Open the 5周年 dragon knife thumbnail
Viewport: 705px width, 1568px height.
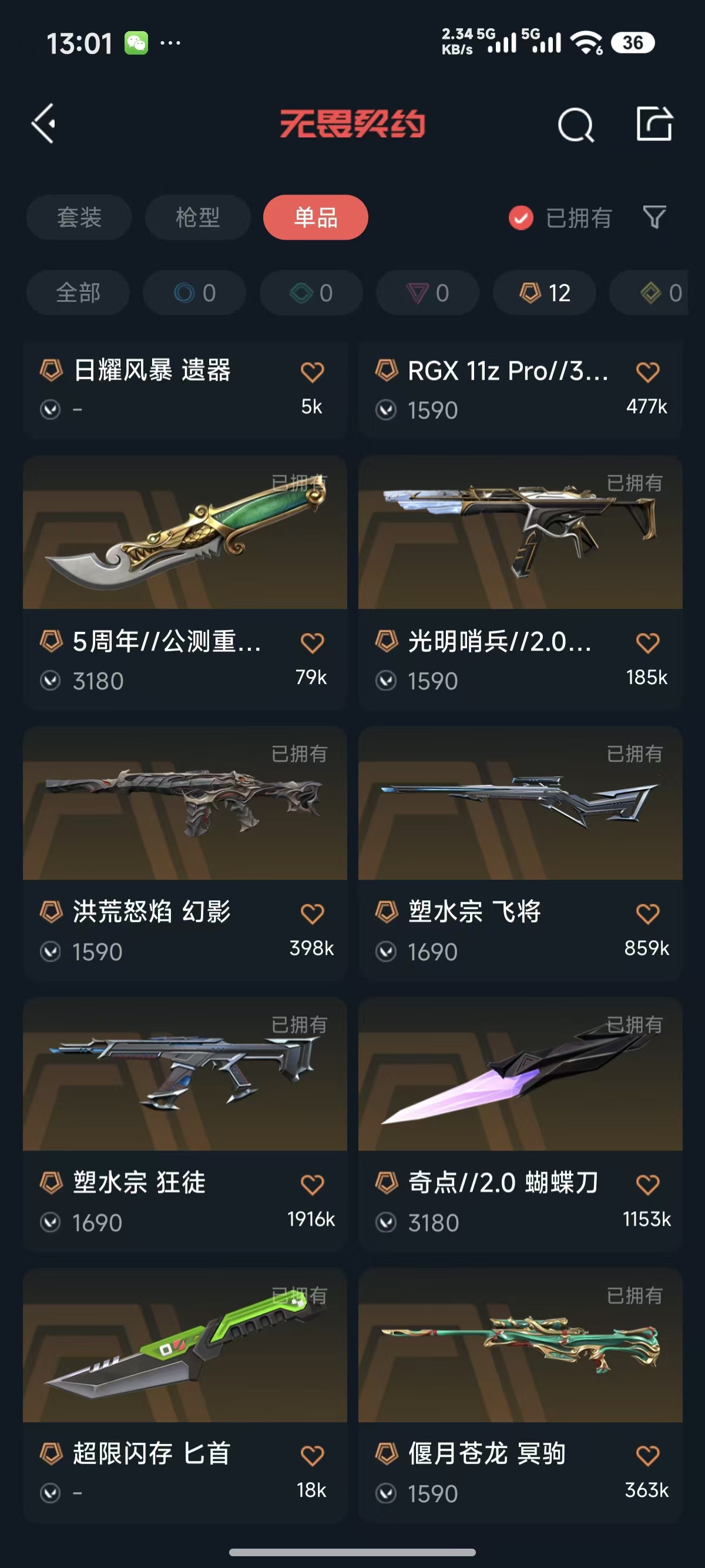pos(185,532)
